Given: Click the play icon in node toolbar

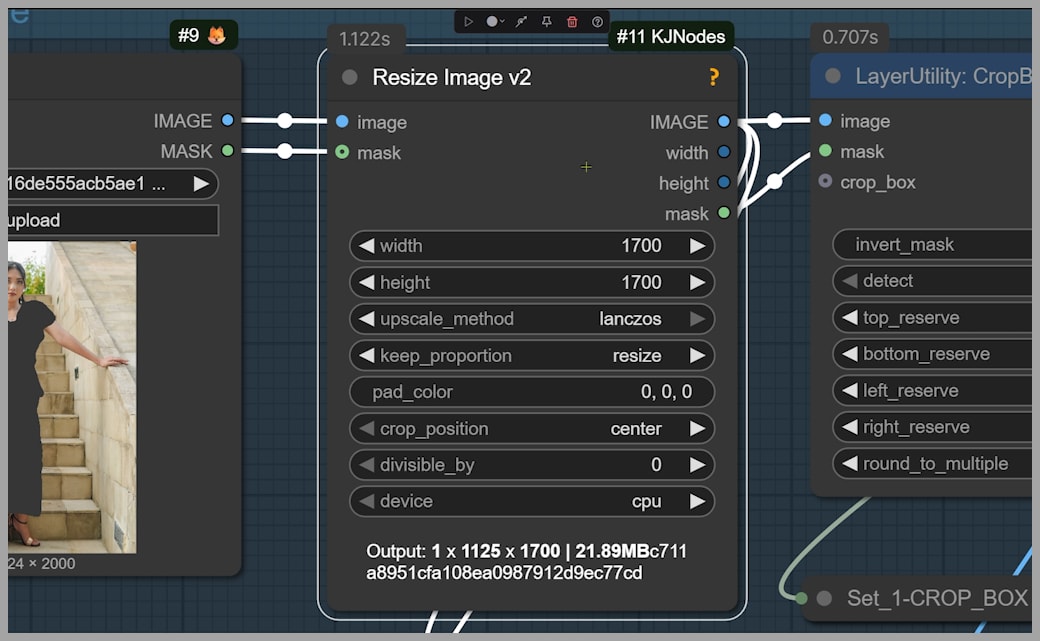Looking at the screenshot, I should tap(469, 21).
